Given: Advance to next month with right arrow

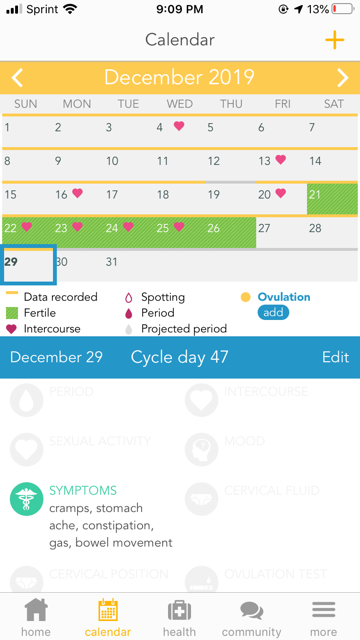Looking at the screenshot, I should pos(343,78).
